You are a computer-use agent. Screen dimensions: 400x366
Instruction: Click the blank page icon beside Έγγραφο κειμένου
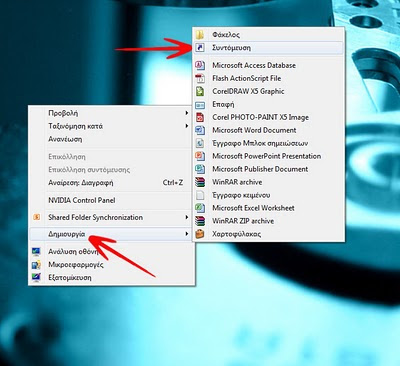coord(200,195)
